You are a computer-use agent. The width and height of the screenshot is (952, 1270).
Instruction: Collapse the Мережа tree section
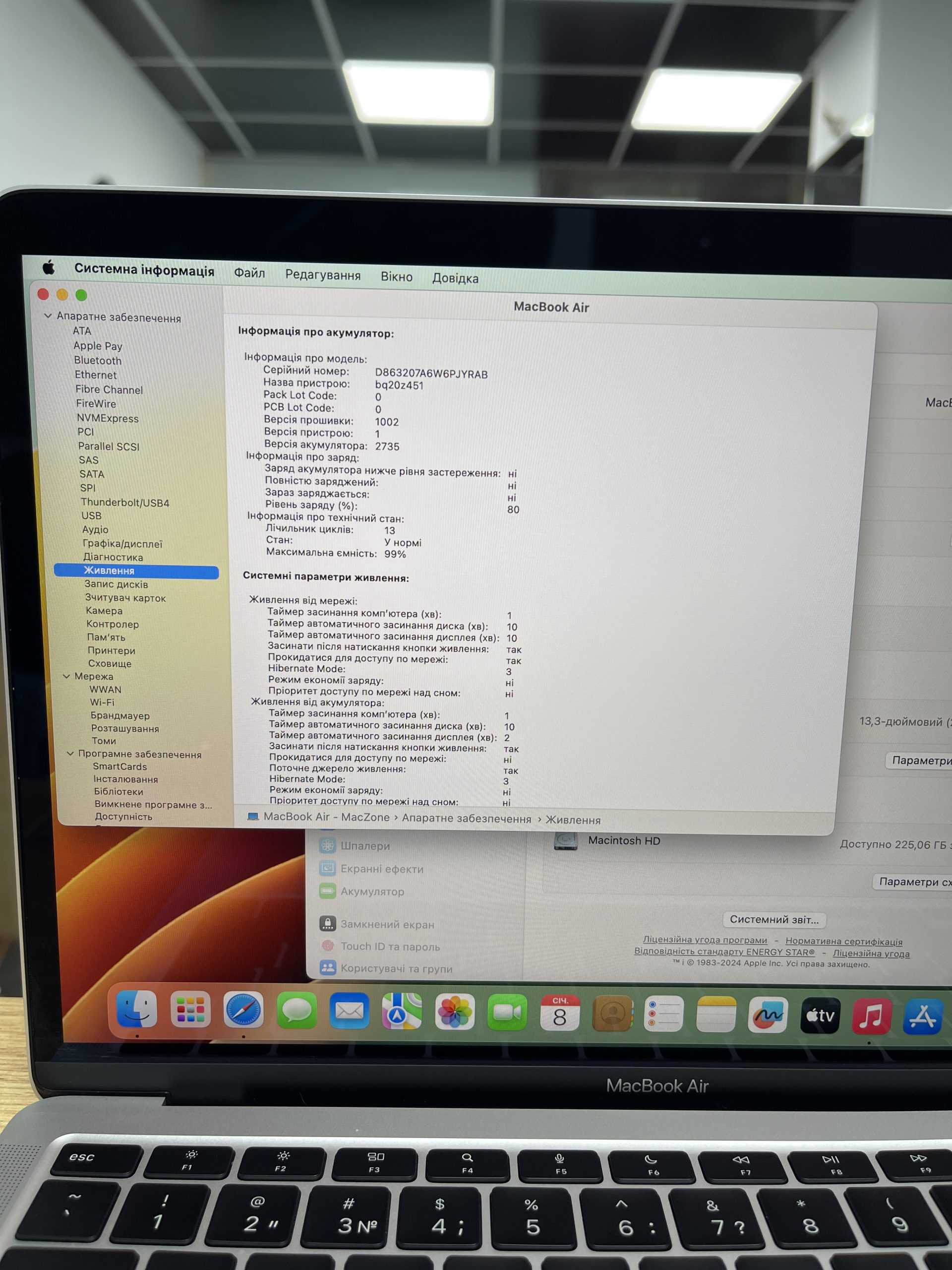66,676
